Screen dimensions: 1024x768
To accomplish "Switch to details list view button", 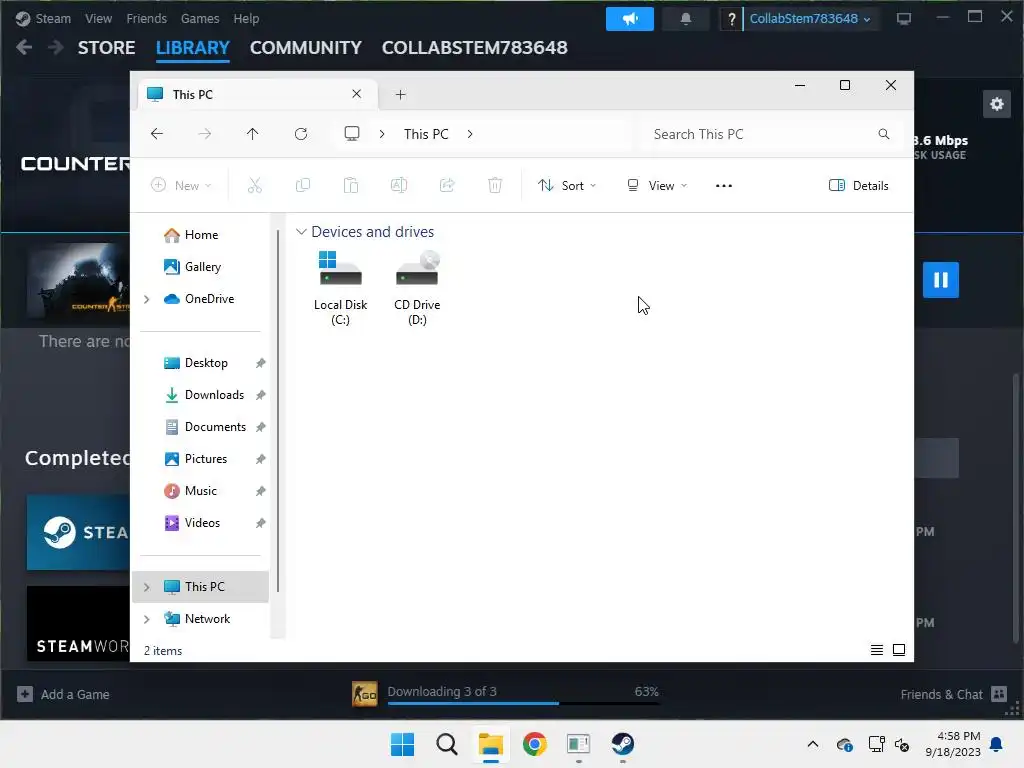I will [x=876, y=650].
